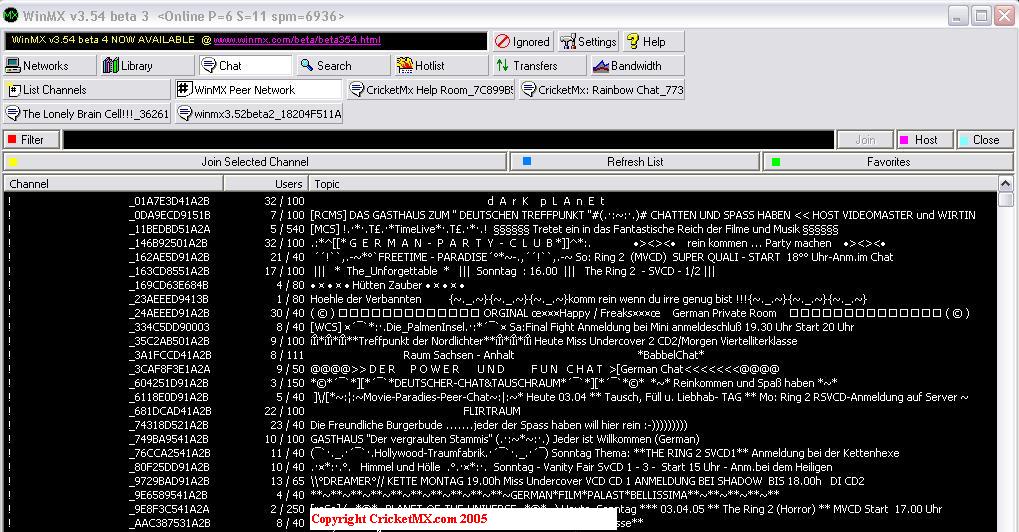Click the Search magnifier icon

(307, 66)
